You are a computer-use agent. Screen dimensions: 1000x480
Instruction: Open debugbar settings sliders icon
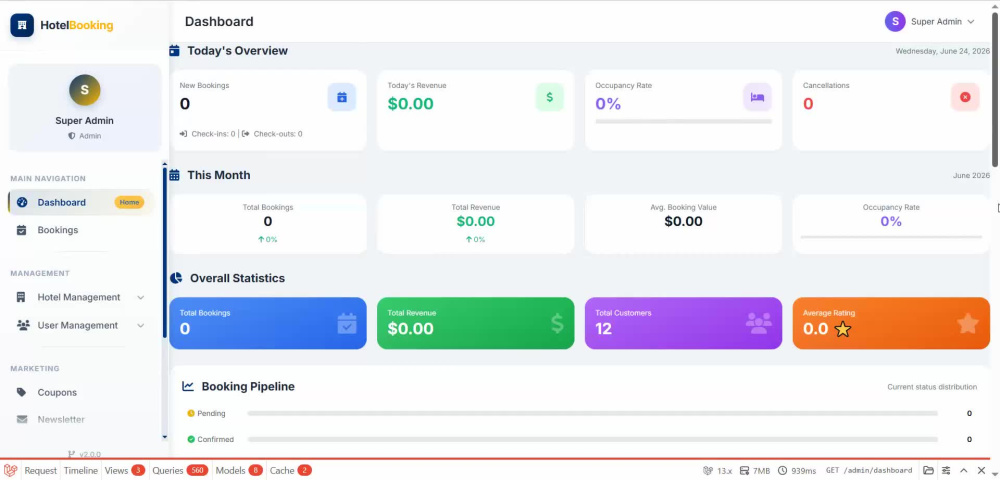(946, 470)
